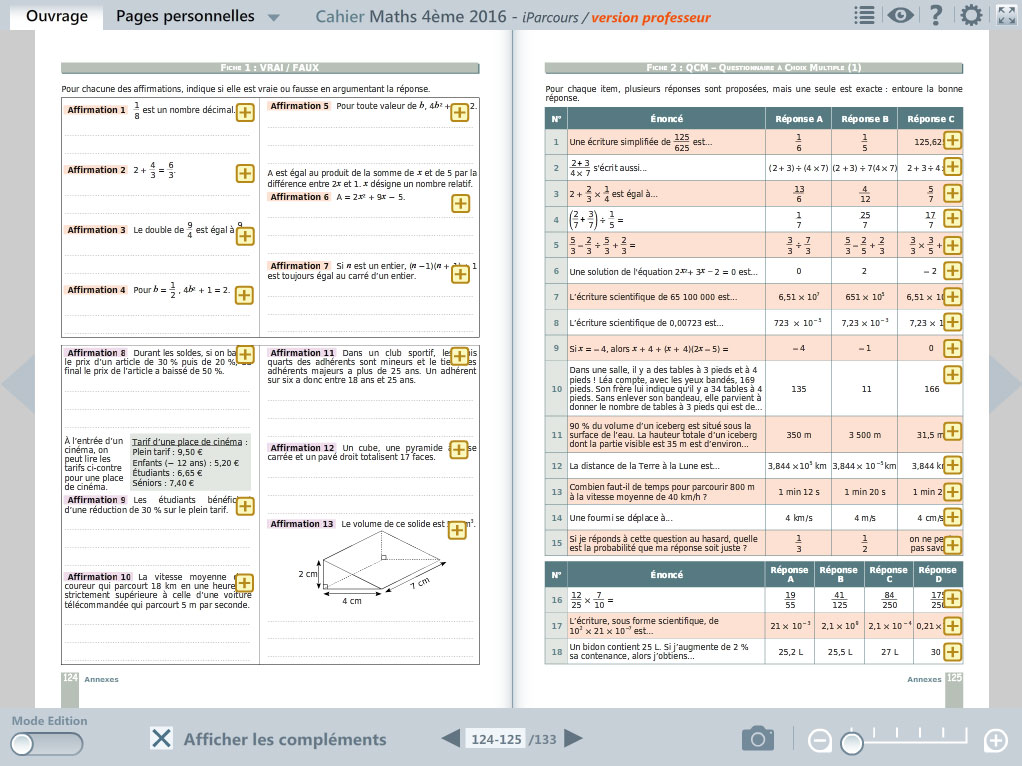Uncheck Afficher les compléments checkbox
The image size is (1022, 766).
point(162,739)
